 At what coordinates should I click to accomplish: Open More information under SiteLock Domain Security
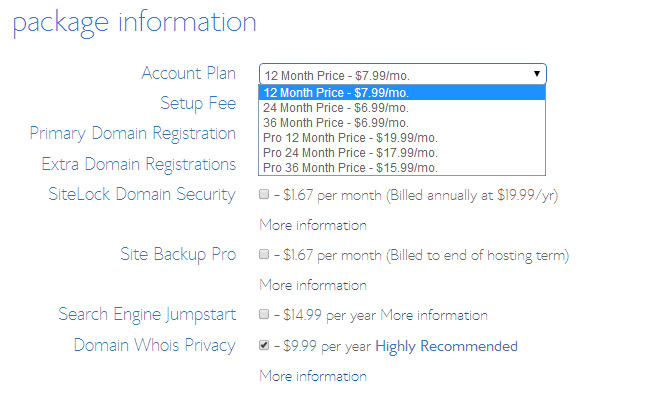[x=312, y=225]
